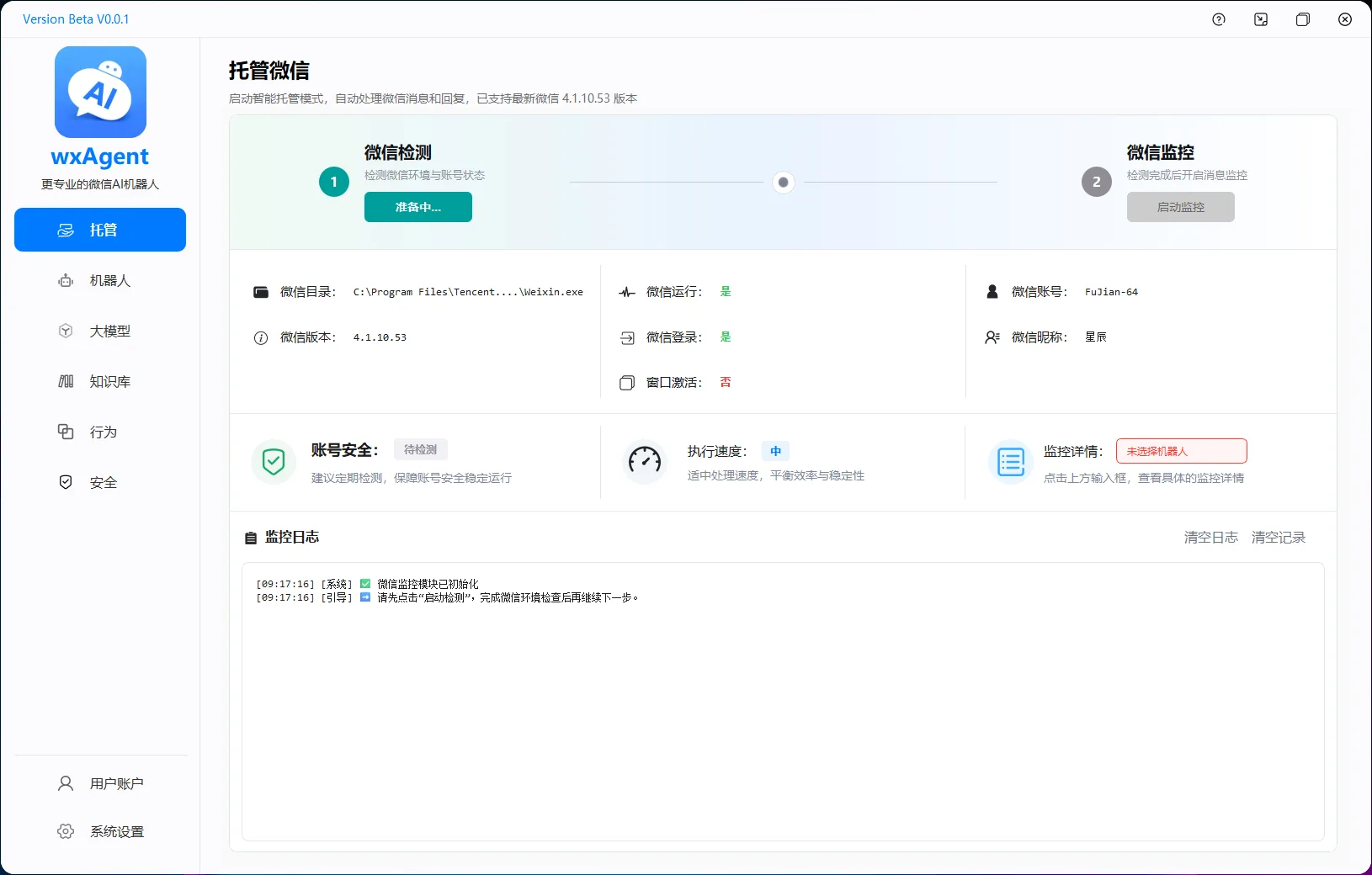Click the progress dot between steps
The width and height of the screenshot is (1372, 875).
pyautogui.click(x=784, y=182)
